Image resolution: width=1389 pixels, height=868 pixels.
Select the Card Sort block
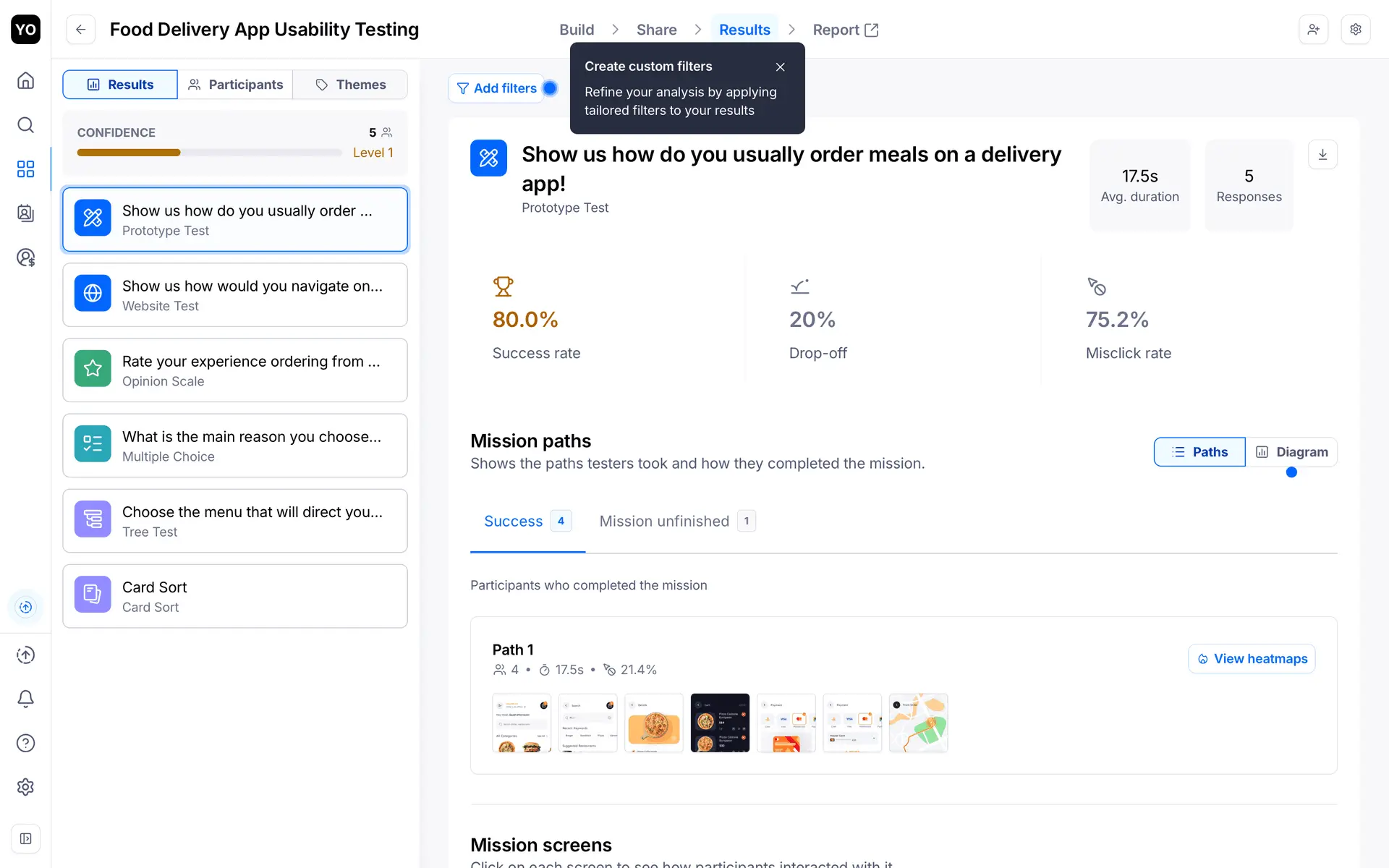[235, 596]
